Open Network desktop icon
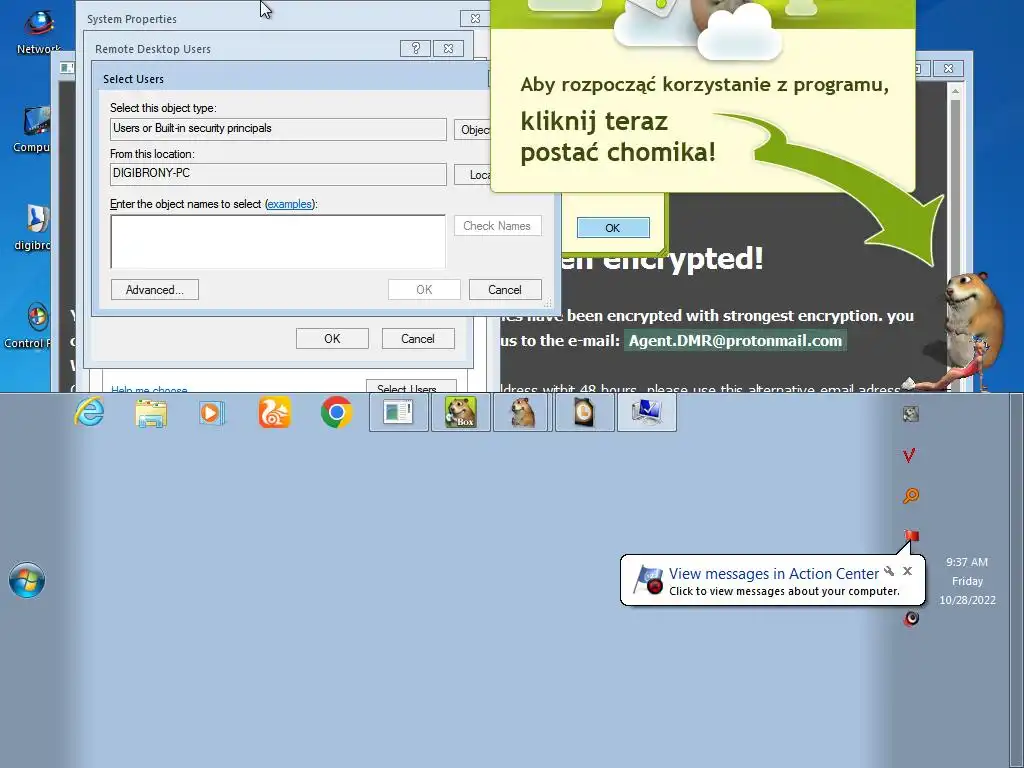The height and width of the screenshot is (768, 1024). pyautogui.click(x=39, y=31)
